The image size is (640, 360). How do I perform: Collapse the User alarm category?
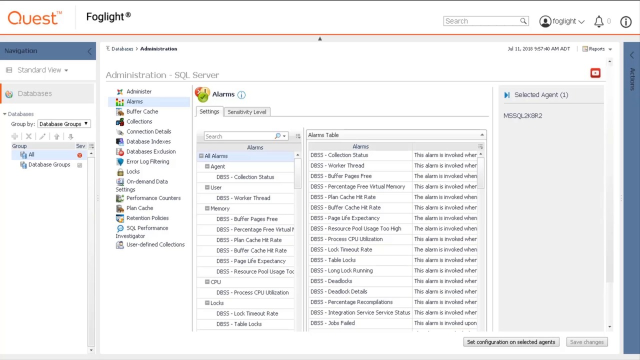tap(207, 187)
